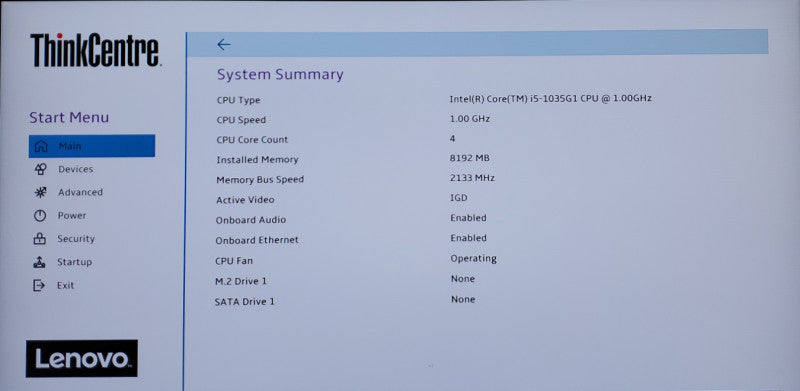Click the 1.00 GHz value
800x391 pixels.
click(470, 118)
